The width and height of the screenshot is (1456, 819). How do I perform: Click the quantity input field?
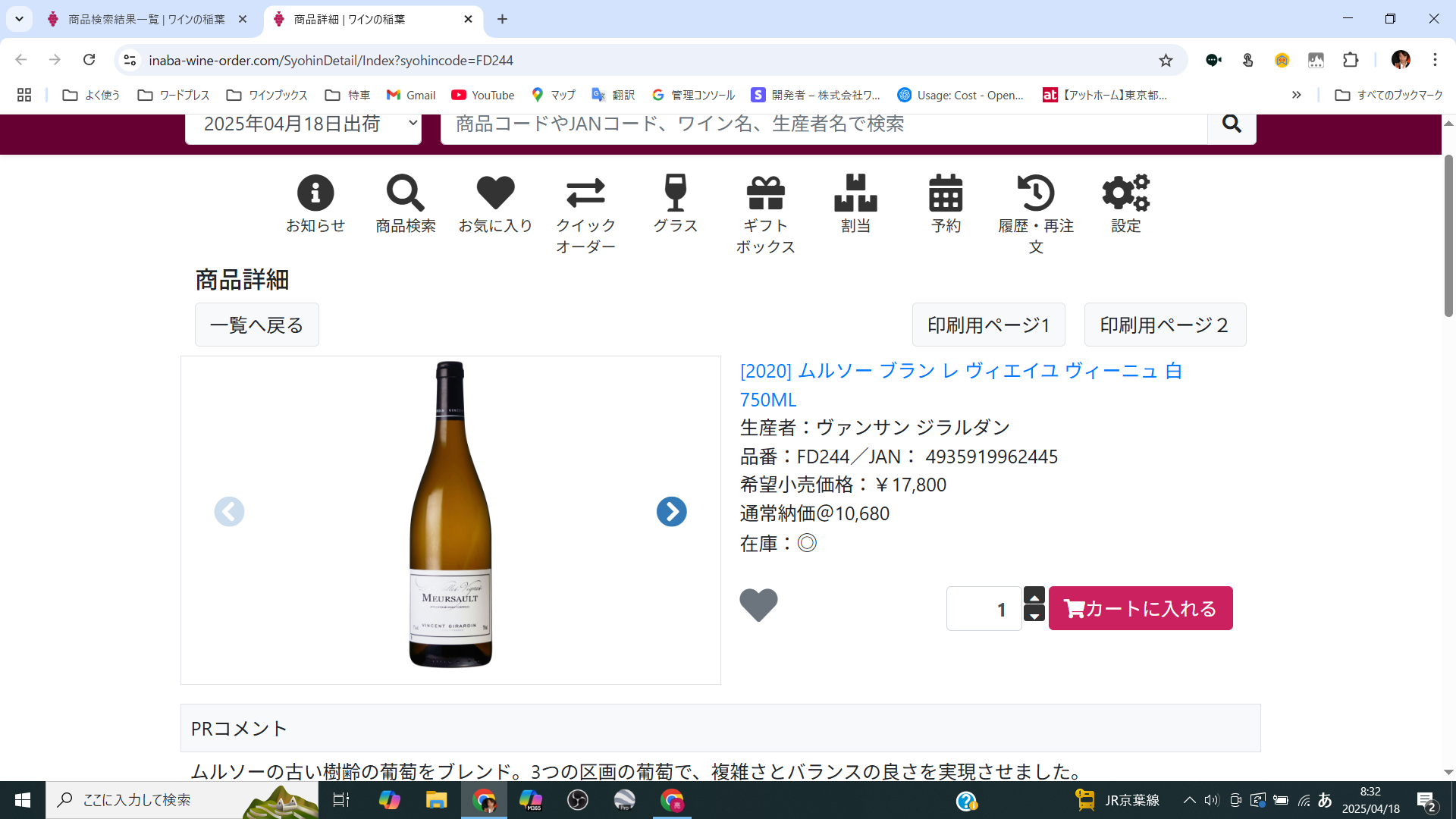coord(984,608)
